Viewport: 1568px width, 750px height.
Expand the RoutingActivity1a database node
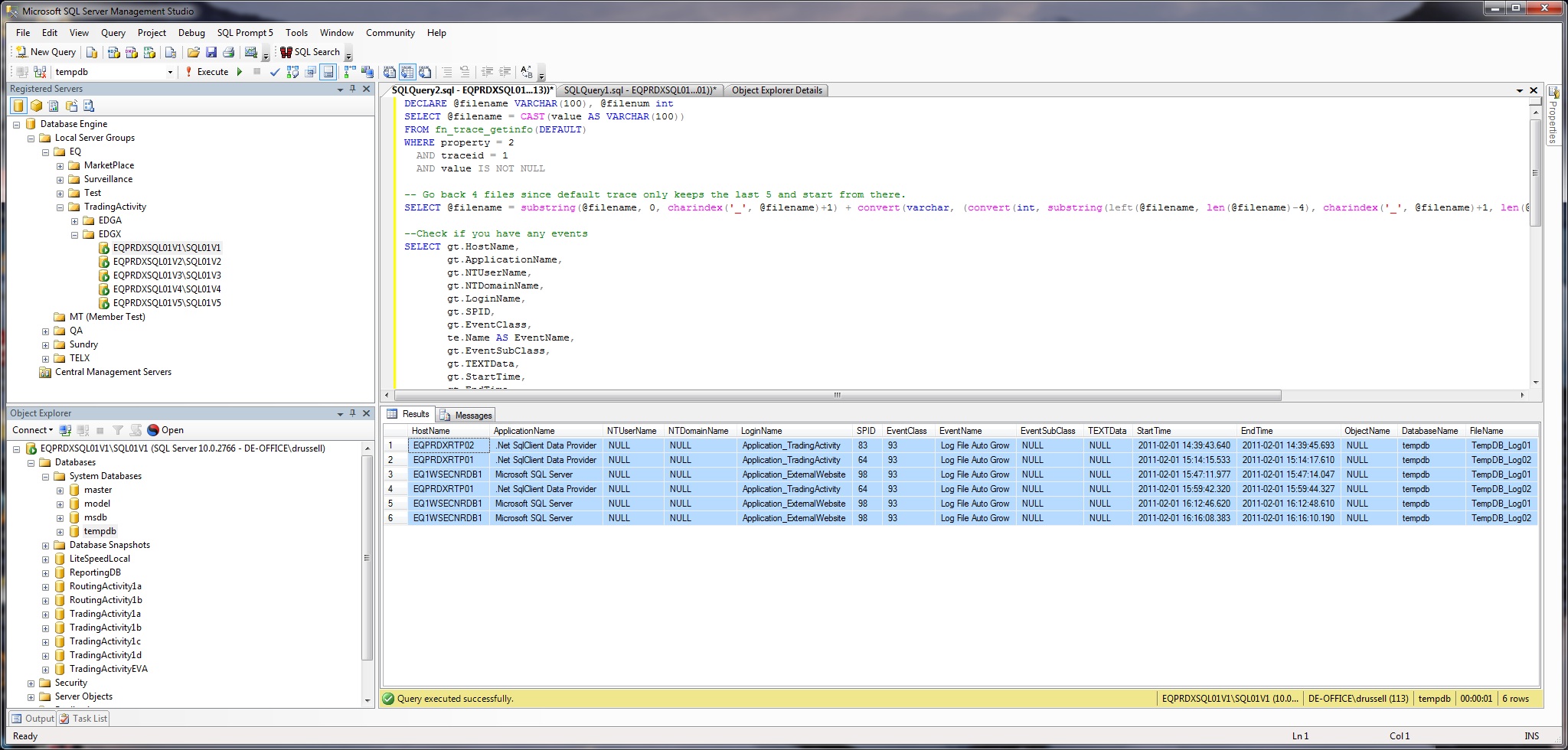tap(47, 586)
